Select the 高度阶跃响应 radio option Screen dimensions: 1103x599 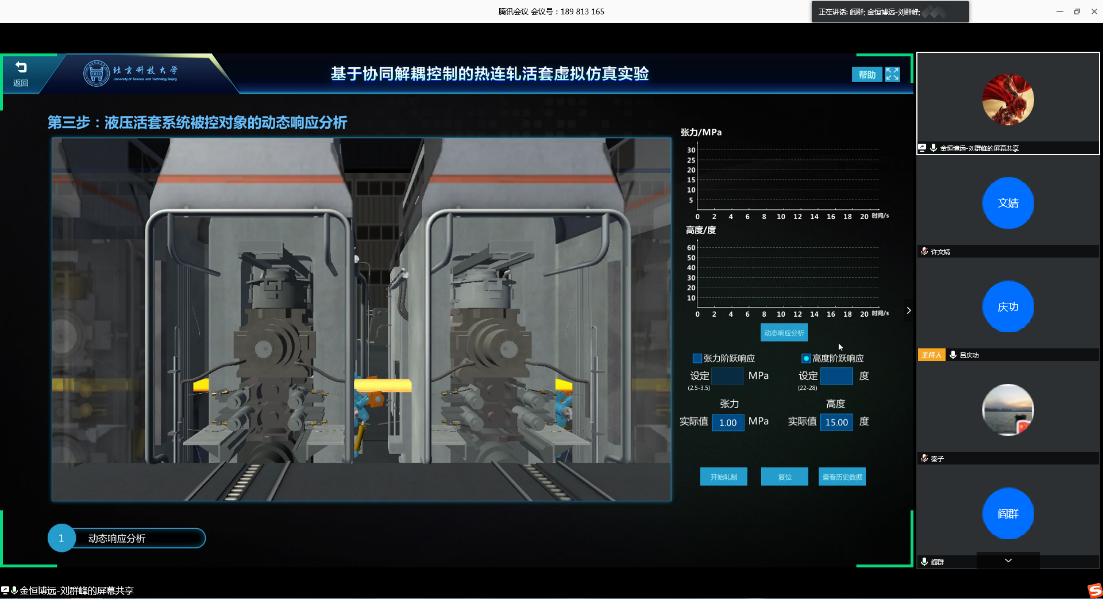pyautogui.click(x=806, y=358)
